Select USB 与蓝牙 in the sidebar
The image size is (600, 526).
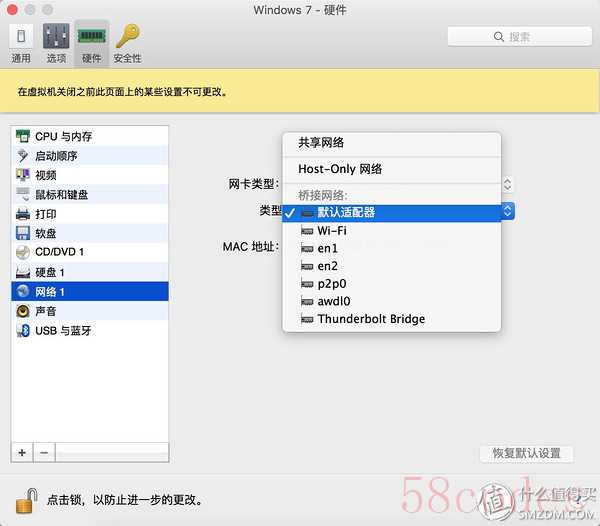[62, 331]
